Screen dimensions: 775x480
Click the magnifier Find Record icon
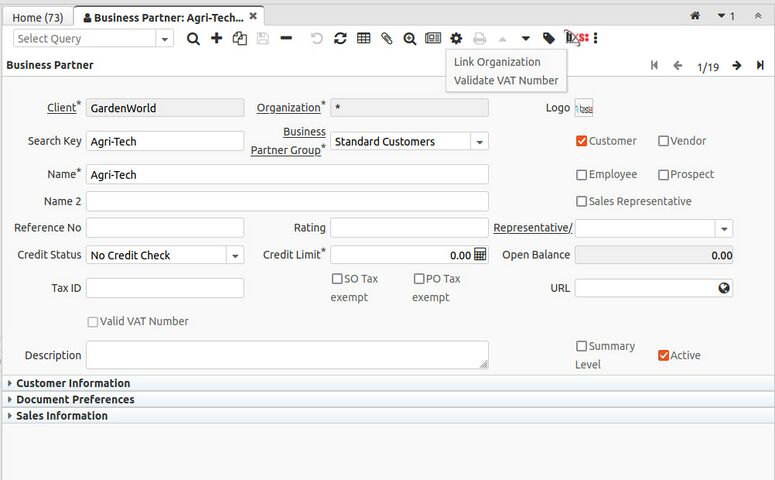pyautogui.click(x=193, y=38)
